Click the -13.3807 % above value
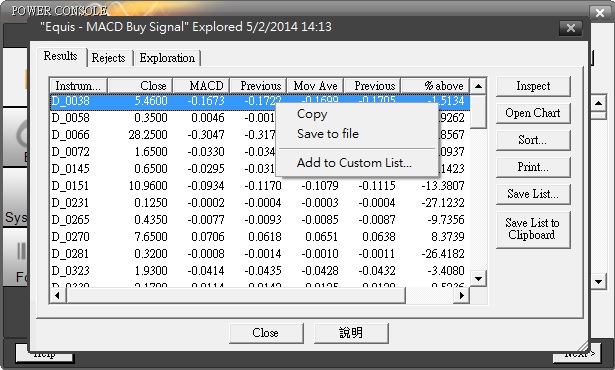 (443, 186)
